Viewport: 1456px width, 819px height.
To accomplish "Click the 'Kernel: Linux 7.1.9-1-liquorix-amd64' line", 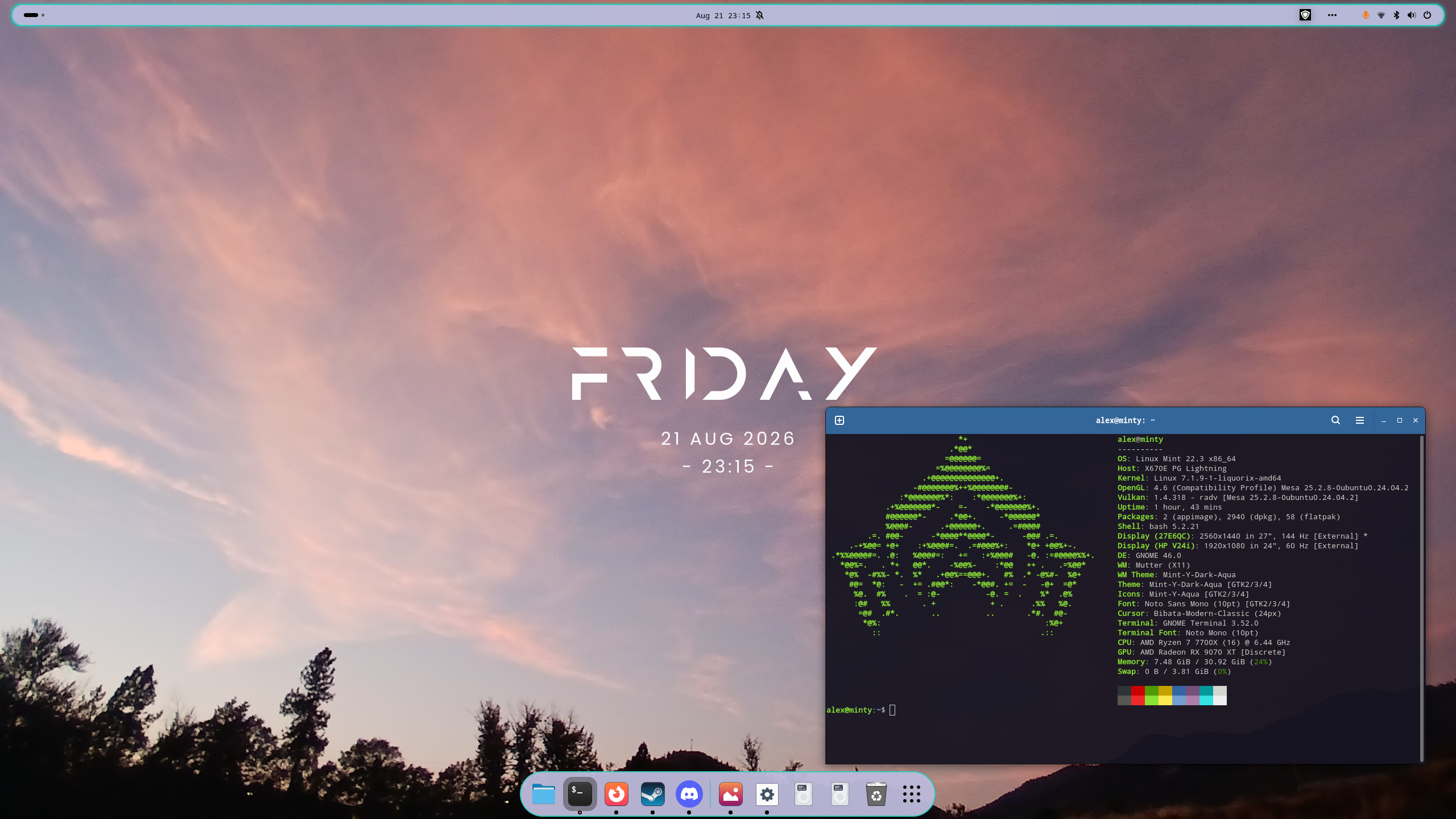I will pos(1199,478).
